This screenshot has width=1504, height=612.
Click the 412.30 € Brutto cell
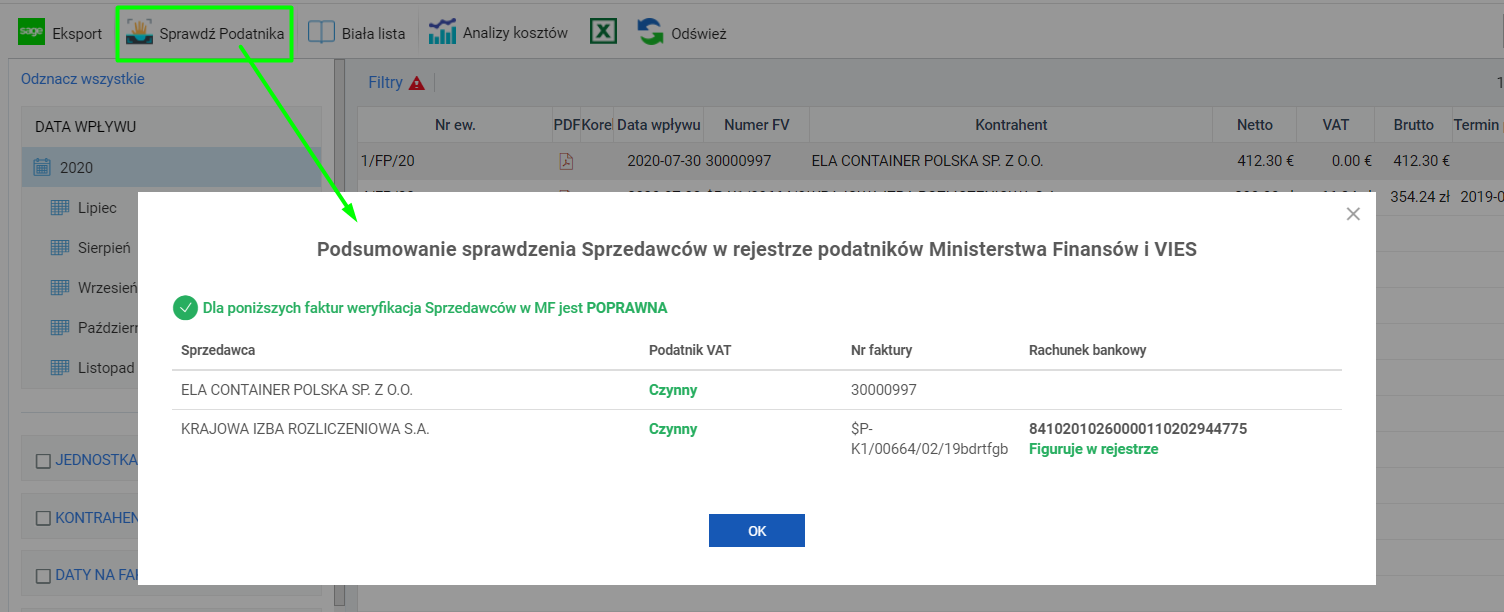pos(1421,160)
